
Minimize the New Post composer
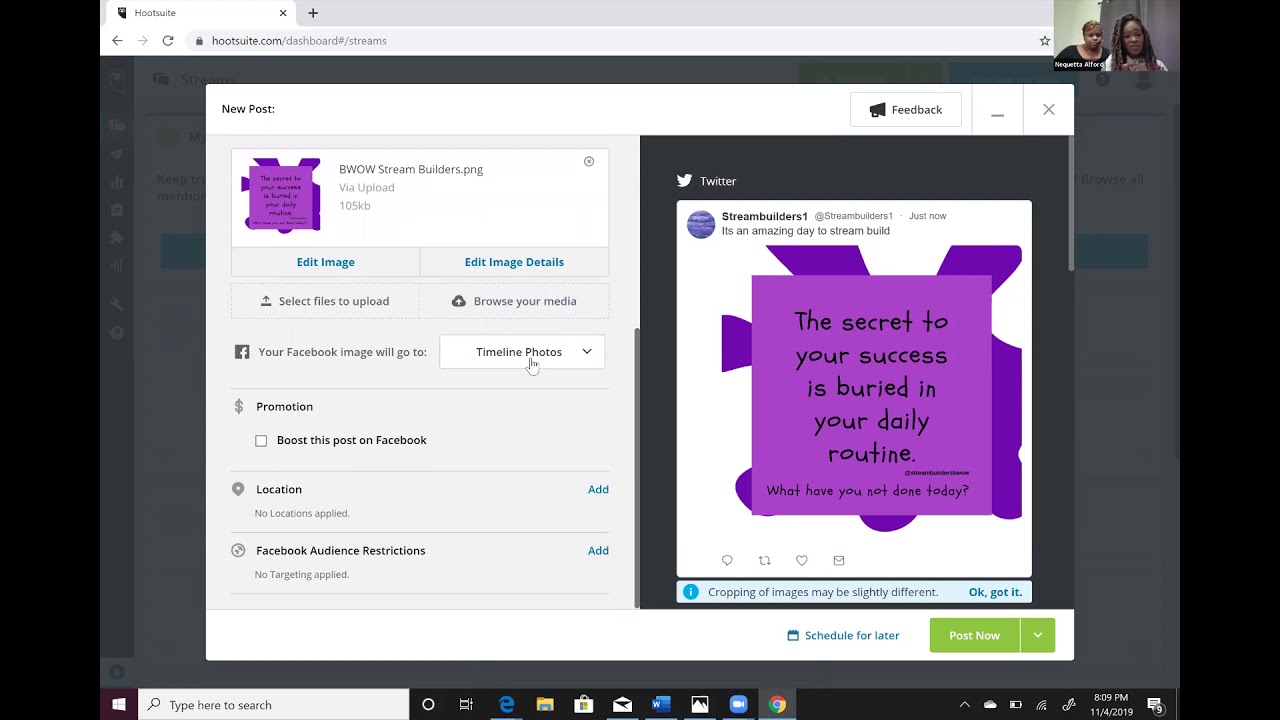click(x=997, y=110)
